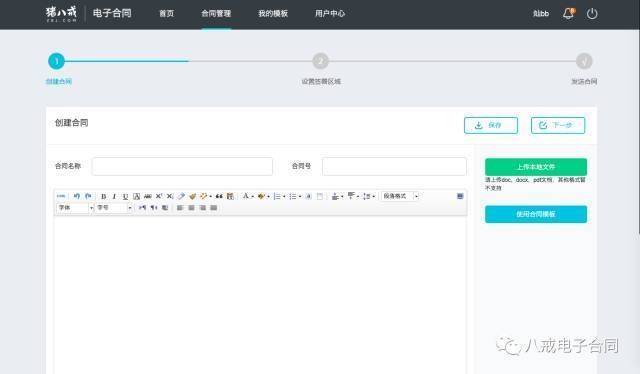
Task: Focus the 合同号 input field
Action: click(x=394, y=166)
